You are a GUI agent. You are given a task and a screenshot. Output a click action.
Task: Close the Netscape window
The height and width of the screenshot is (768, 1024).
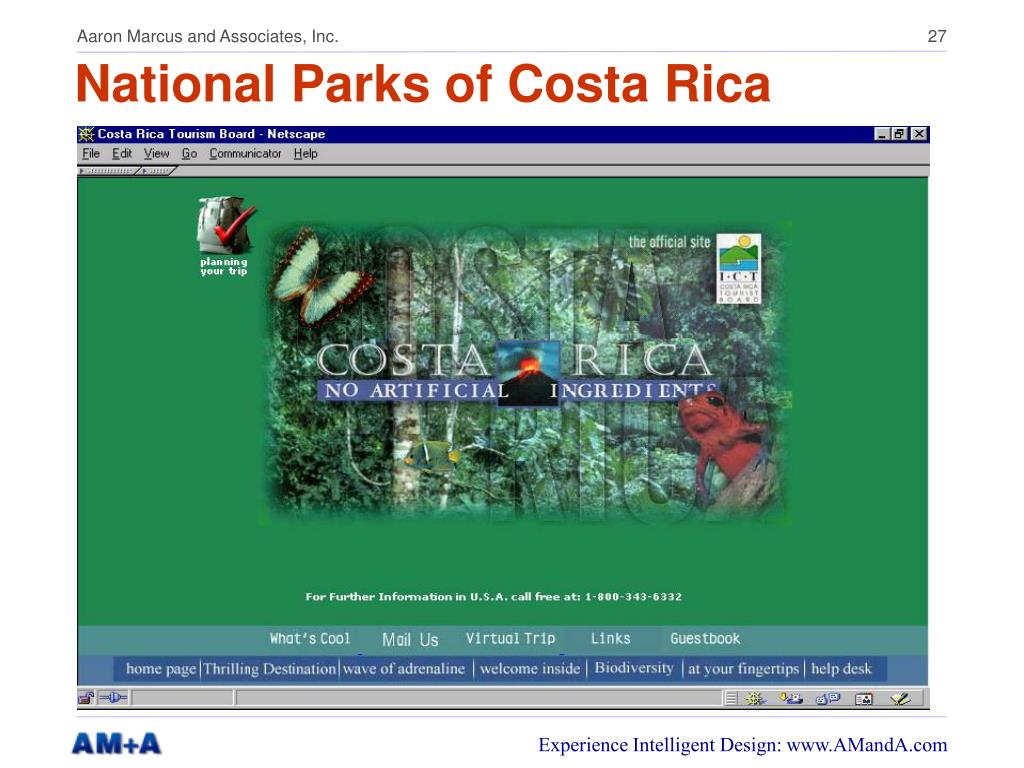[x=919, y=134]
